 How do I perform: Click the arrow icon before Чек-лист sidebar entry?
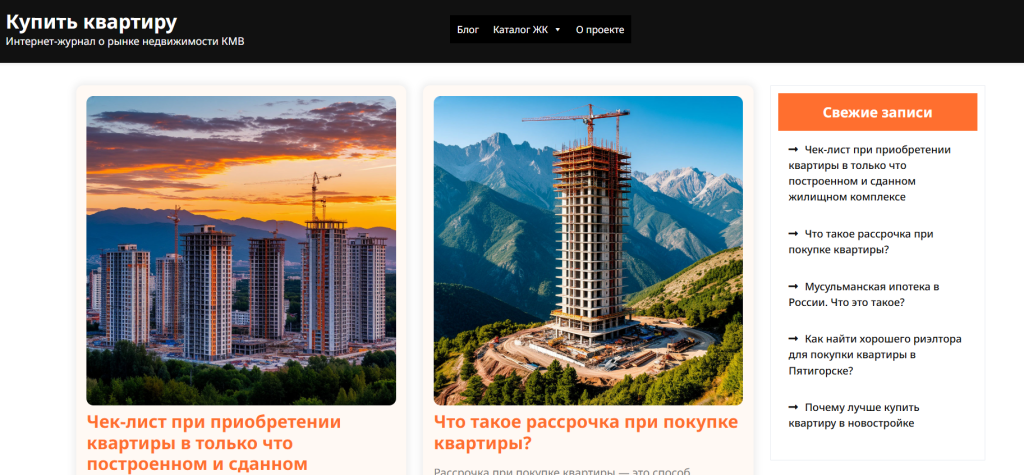tap(793, 150)
